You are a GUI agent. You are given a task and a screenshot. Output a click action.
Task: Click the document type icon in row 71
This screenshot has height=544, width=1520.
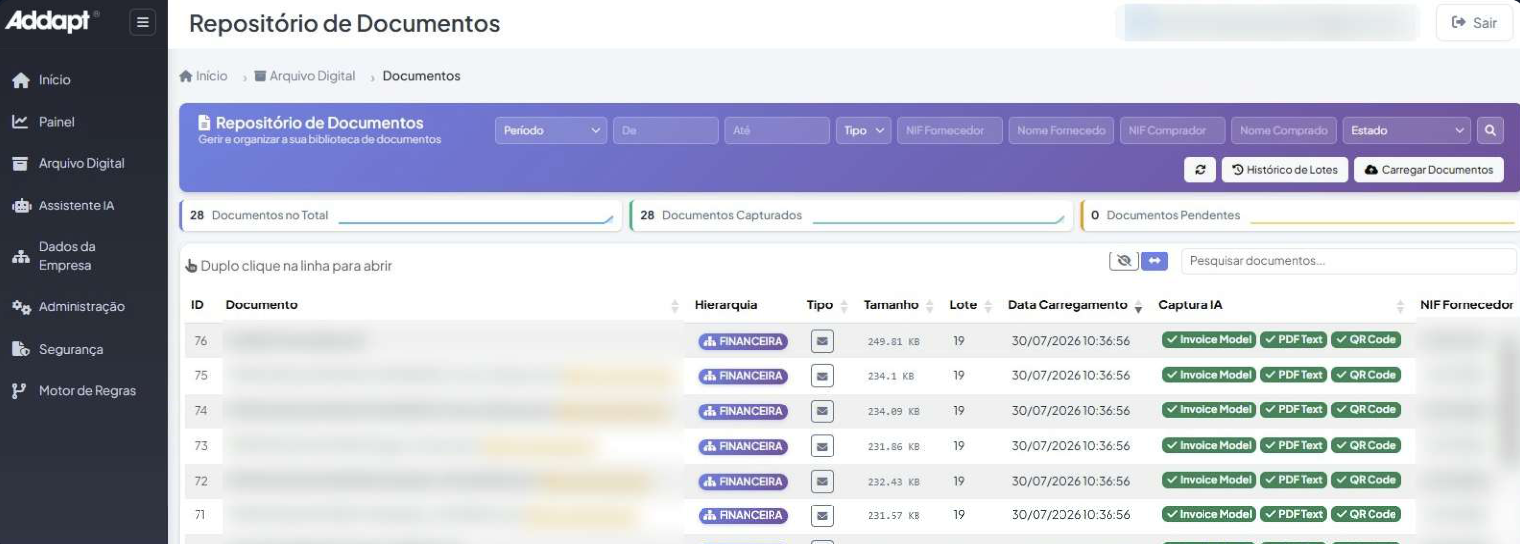(x=822, y=516)
